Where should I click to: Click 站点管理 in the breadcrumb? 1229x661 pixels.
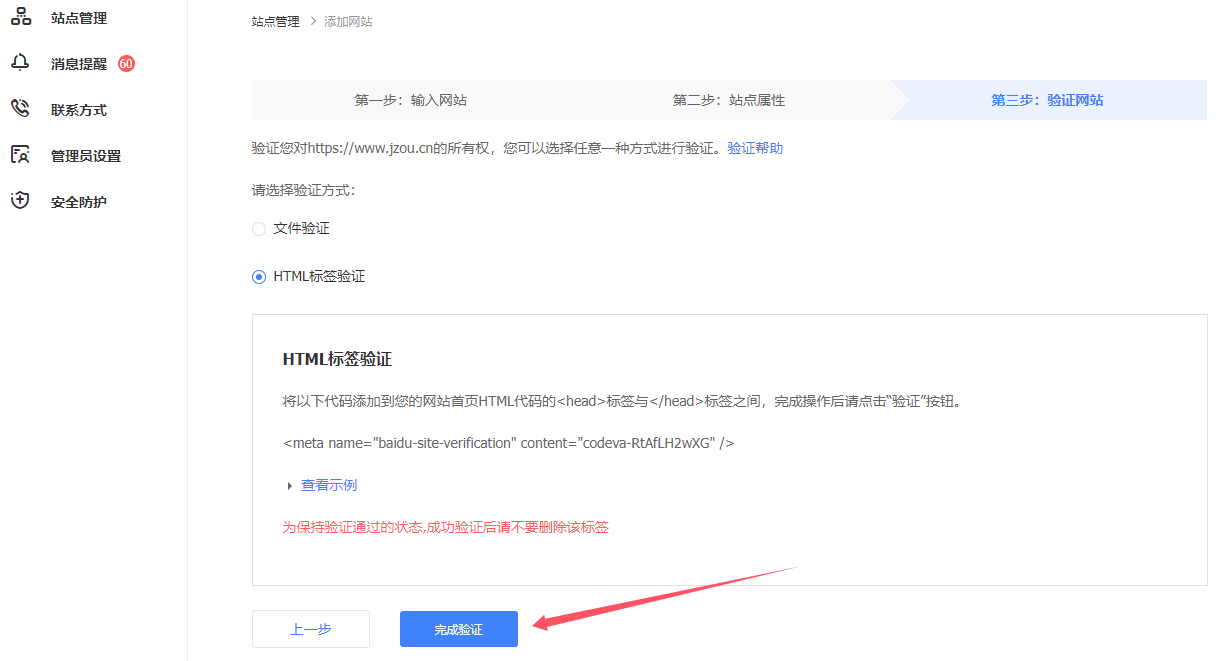click(x=276, y=21)
